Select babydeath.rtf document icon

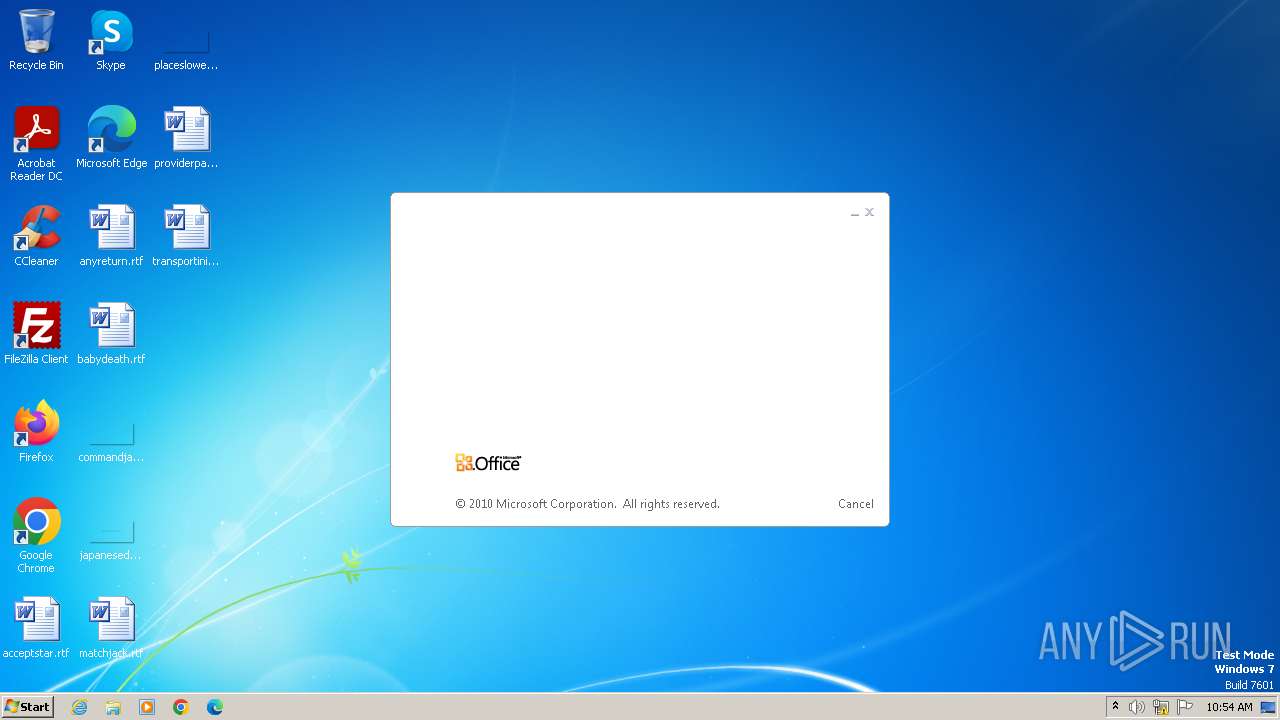(x=111, y=334)
